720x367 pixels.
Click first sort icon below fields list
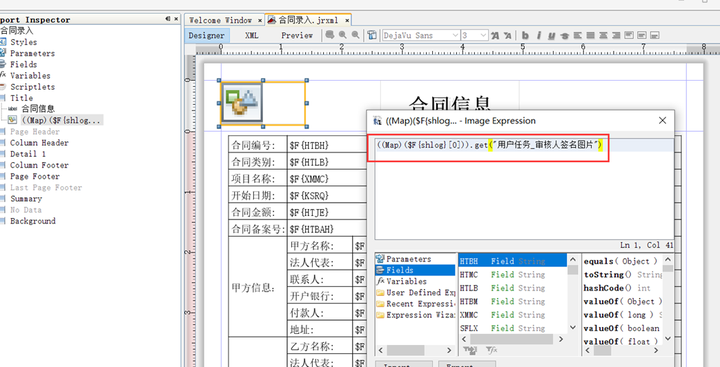pos(469,350)
